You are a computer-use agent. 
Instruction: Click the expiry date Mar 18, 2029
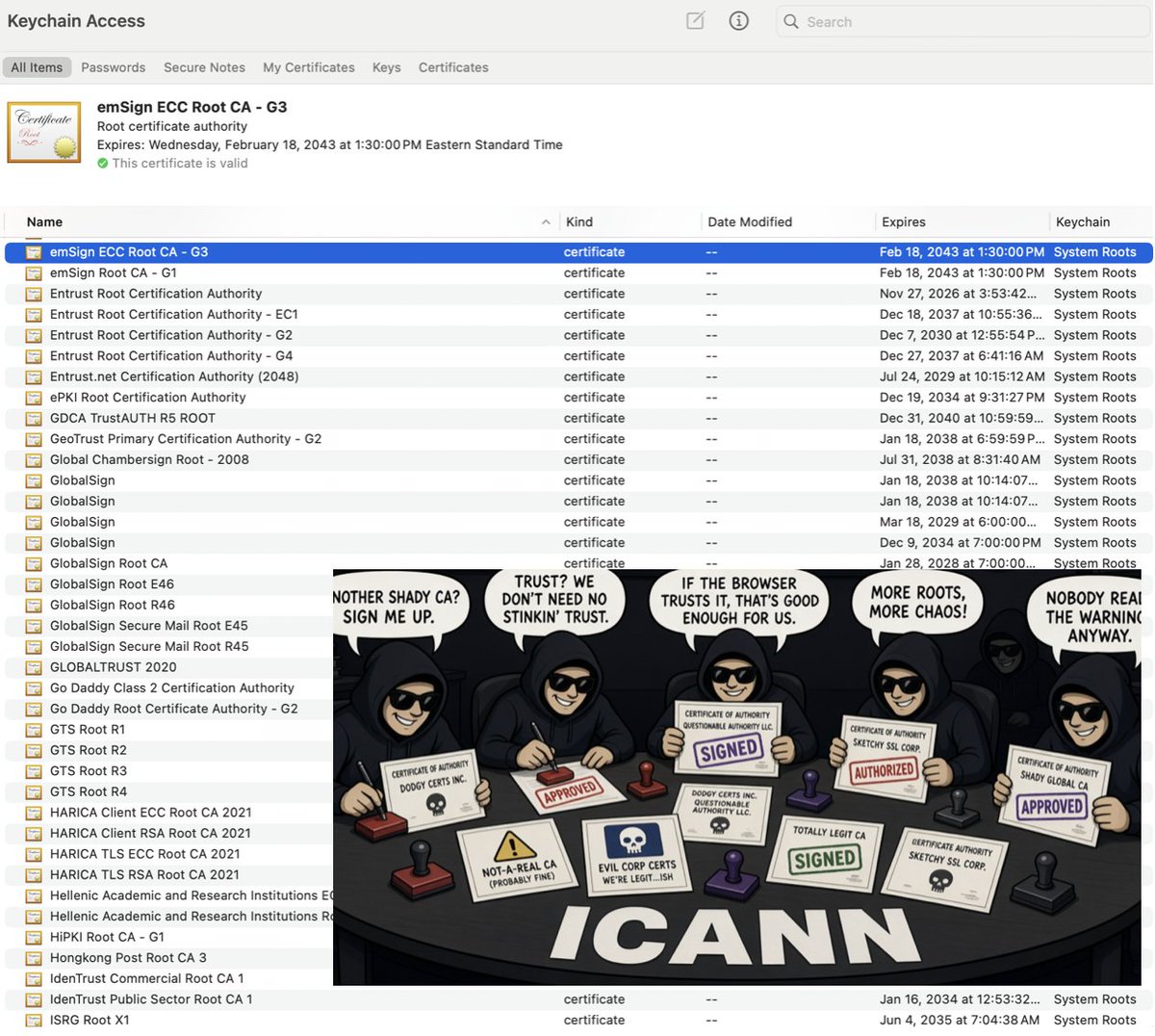(958, 522)
